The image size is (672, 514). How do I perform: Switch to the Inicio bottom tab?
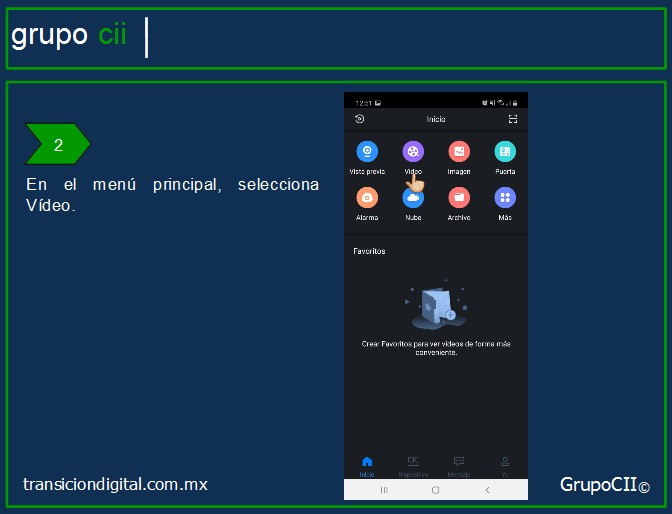(367, 465)
